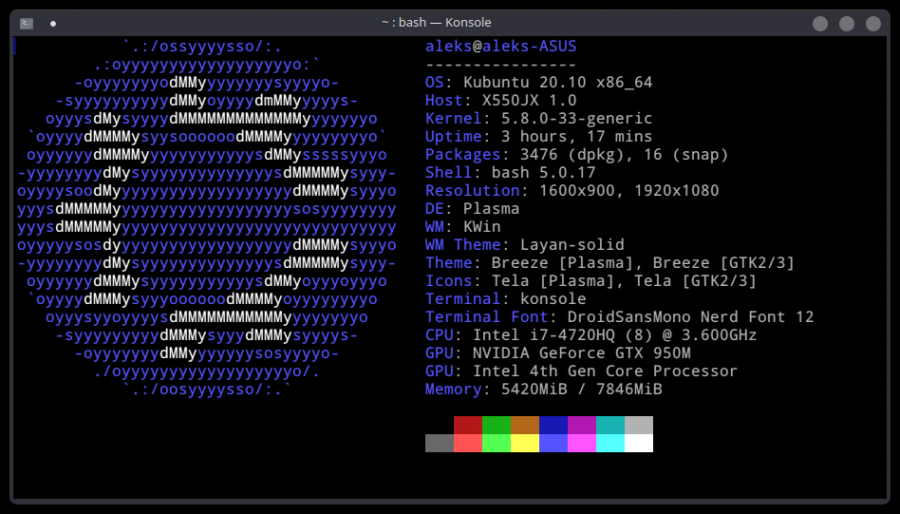The image size is (900, 514).
Task: Click the yellow color block
Action: [525, 443]
